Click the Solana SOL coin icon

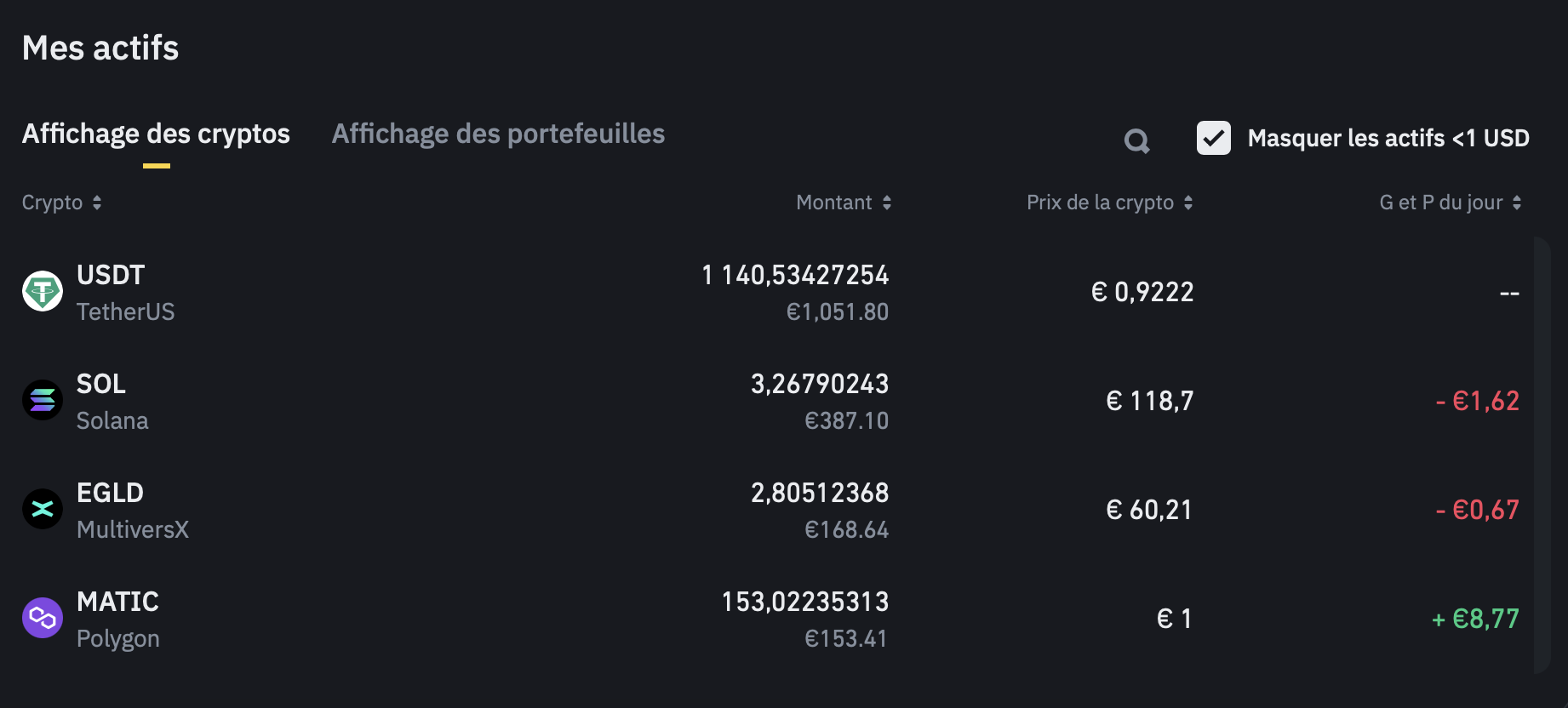point(43,401)
